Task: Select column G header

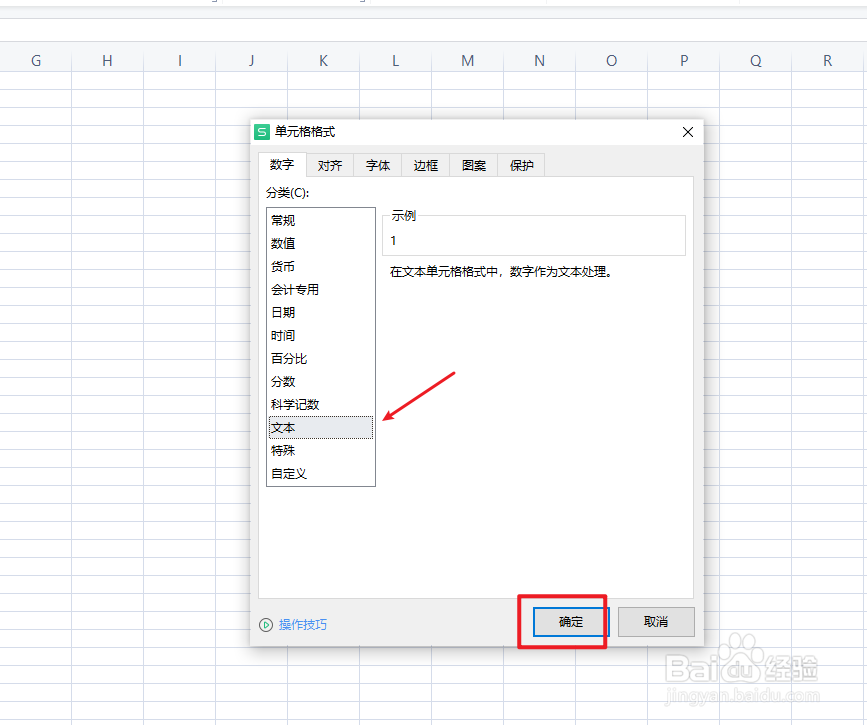Action: tap(36, 60)
